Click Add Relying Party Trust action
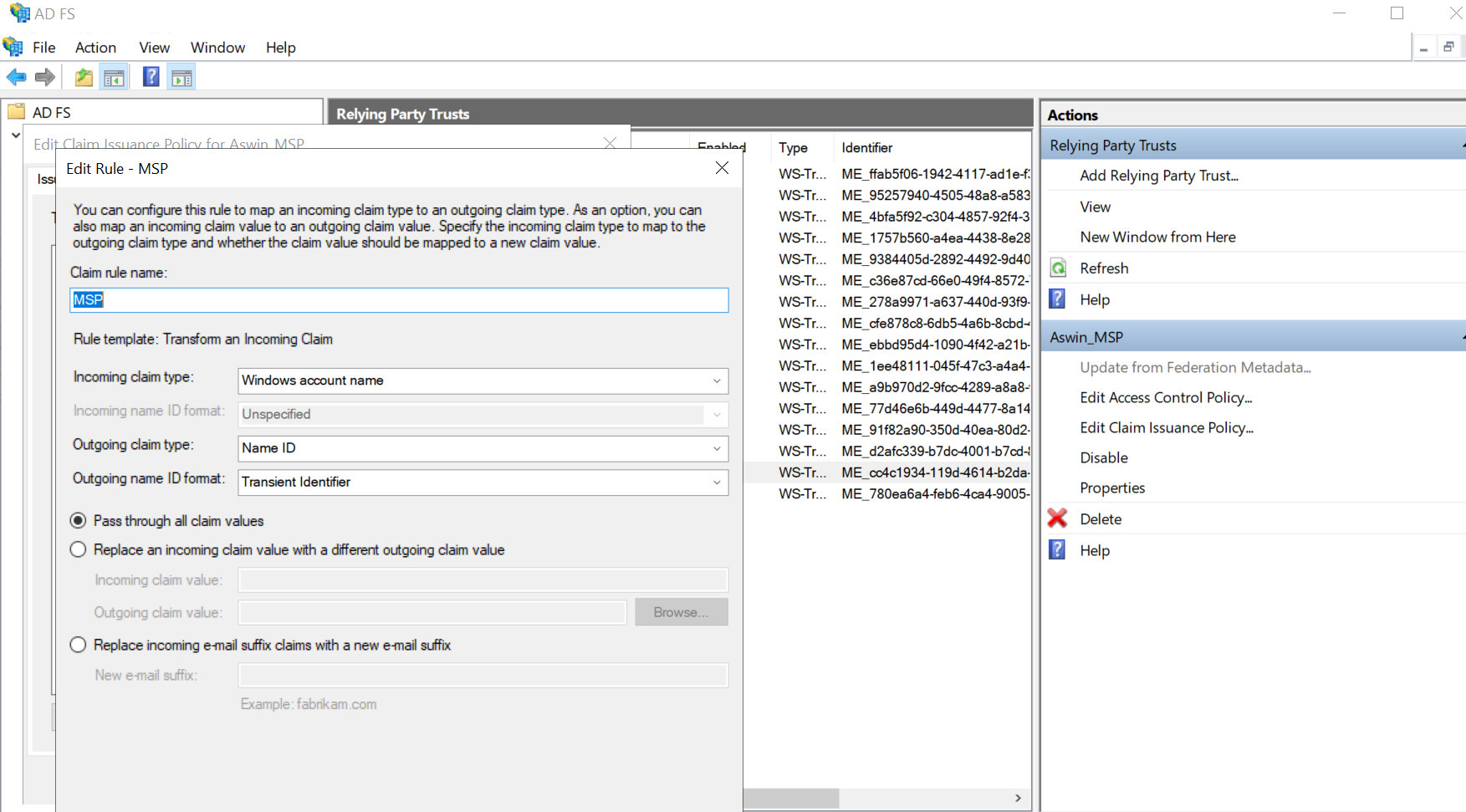Viewport: 1466px width, 812px height. coord(1158,176)
